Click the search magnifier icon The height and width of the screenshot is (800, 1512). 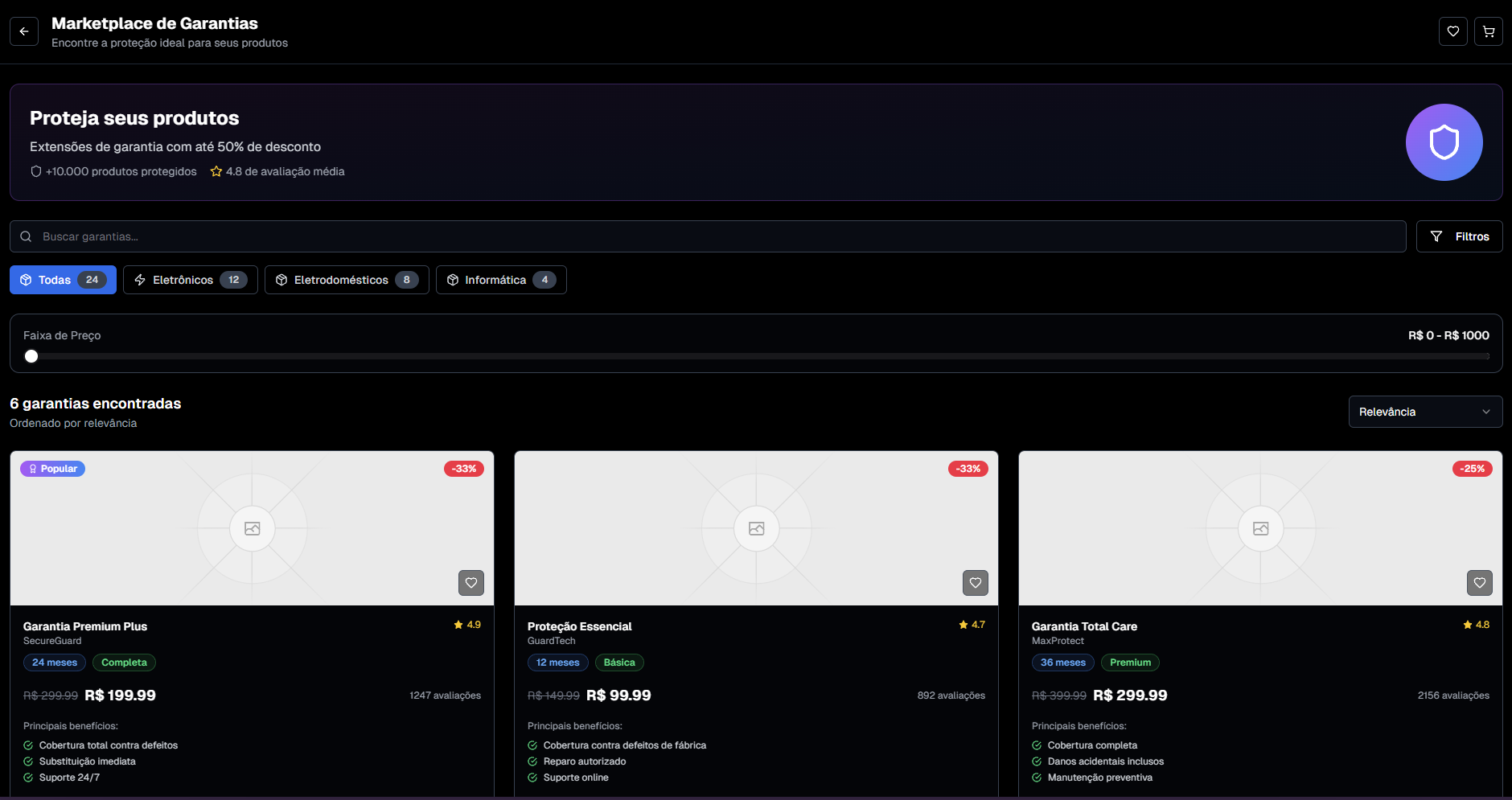point(26,236)
